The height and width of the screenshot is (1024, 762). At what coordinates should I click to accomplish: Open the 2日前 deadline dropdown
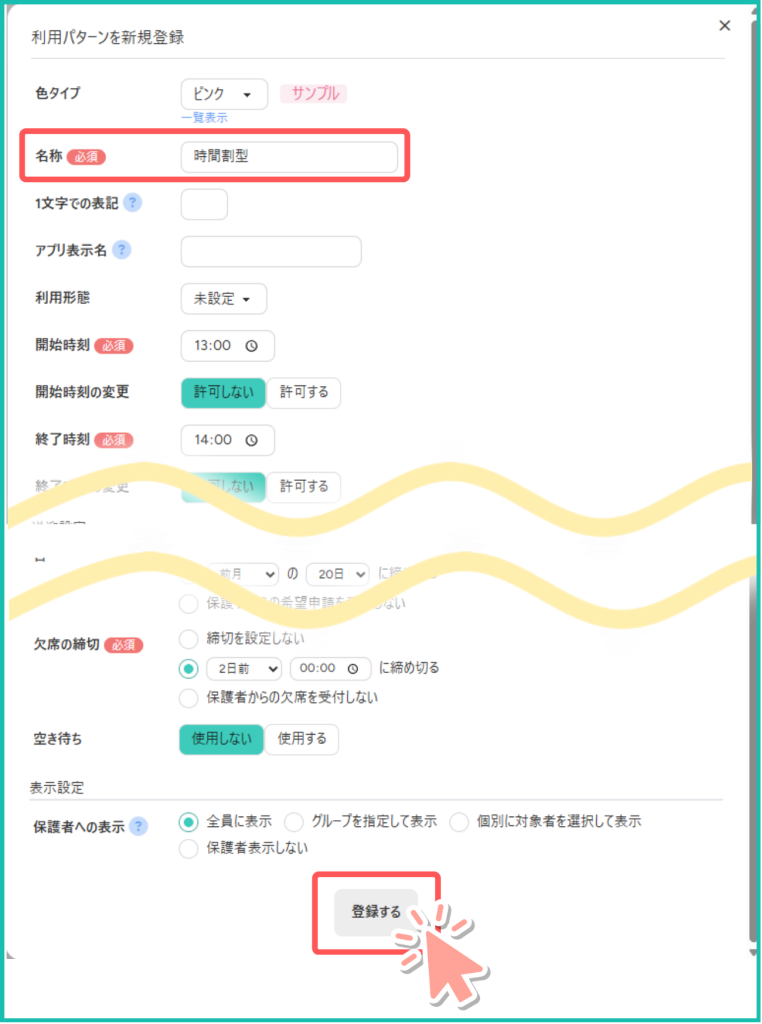(243, 669)
